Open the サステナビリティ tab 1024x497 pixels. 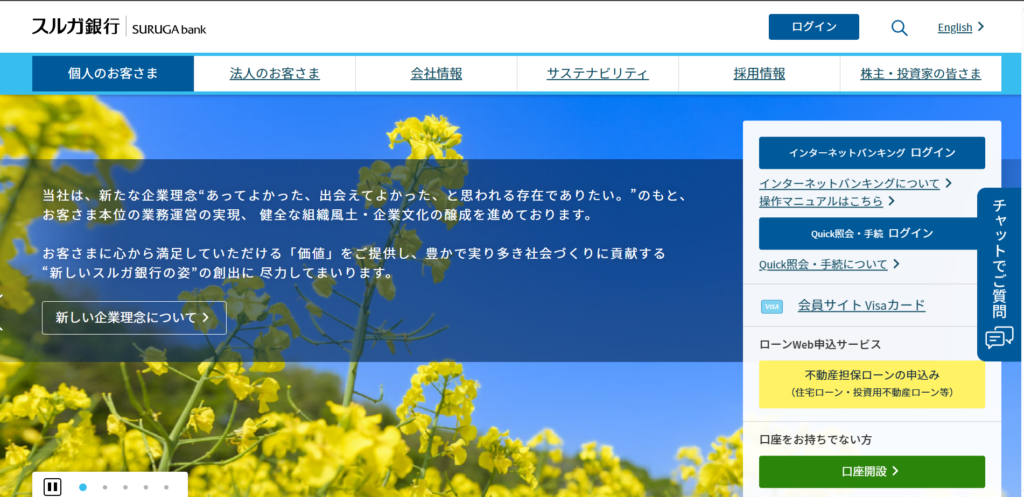pyautogui.click(x=598, y=74)
